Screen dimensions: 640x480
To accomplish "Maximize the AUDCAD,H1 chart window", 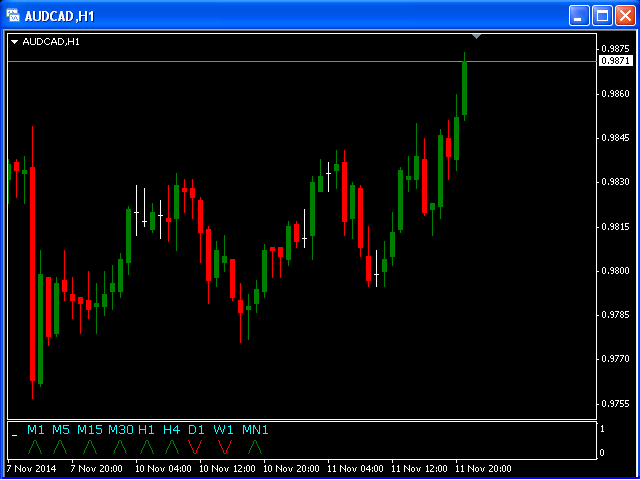I will (602, 15).
